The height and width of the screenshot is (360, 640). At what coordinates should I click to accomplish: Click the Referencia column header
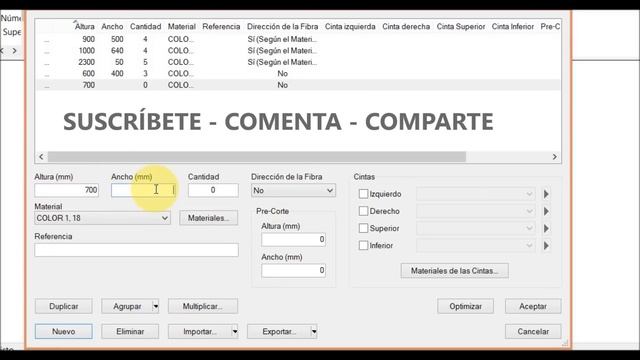[221, 27]
